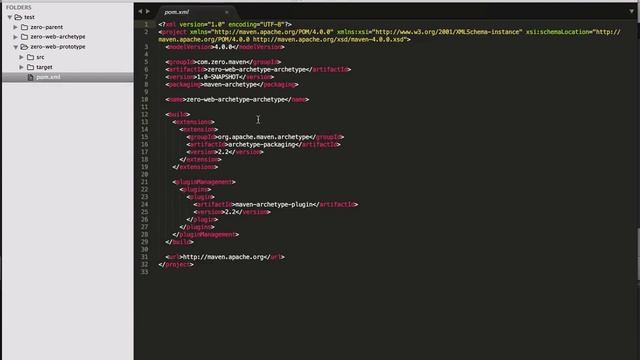Select the src folder label
The image size is (640, 360).
click(x=40, y=57)
